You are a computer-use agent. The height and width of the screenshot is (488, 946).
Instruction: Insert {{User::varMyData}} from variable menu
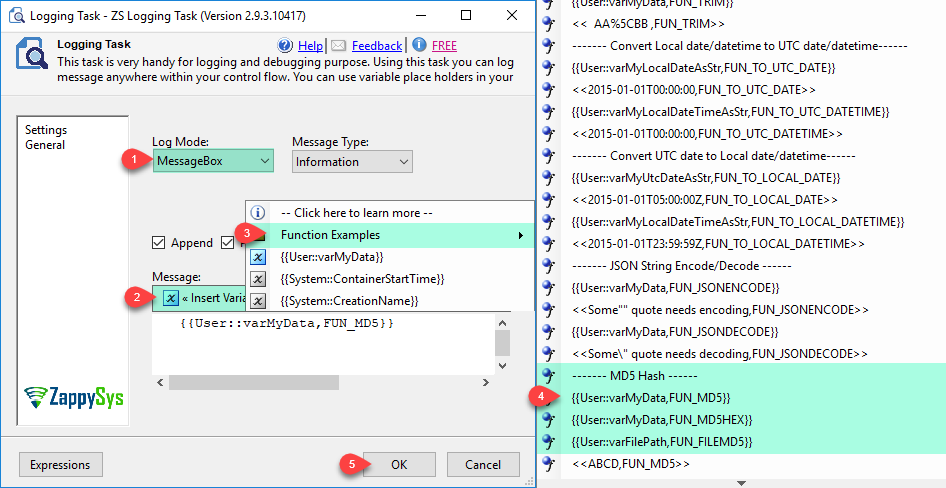332,257
